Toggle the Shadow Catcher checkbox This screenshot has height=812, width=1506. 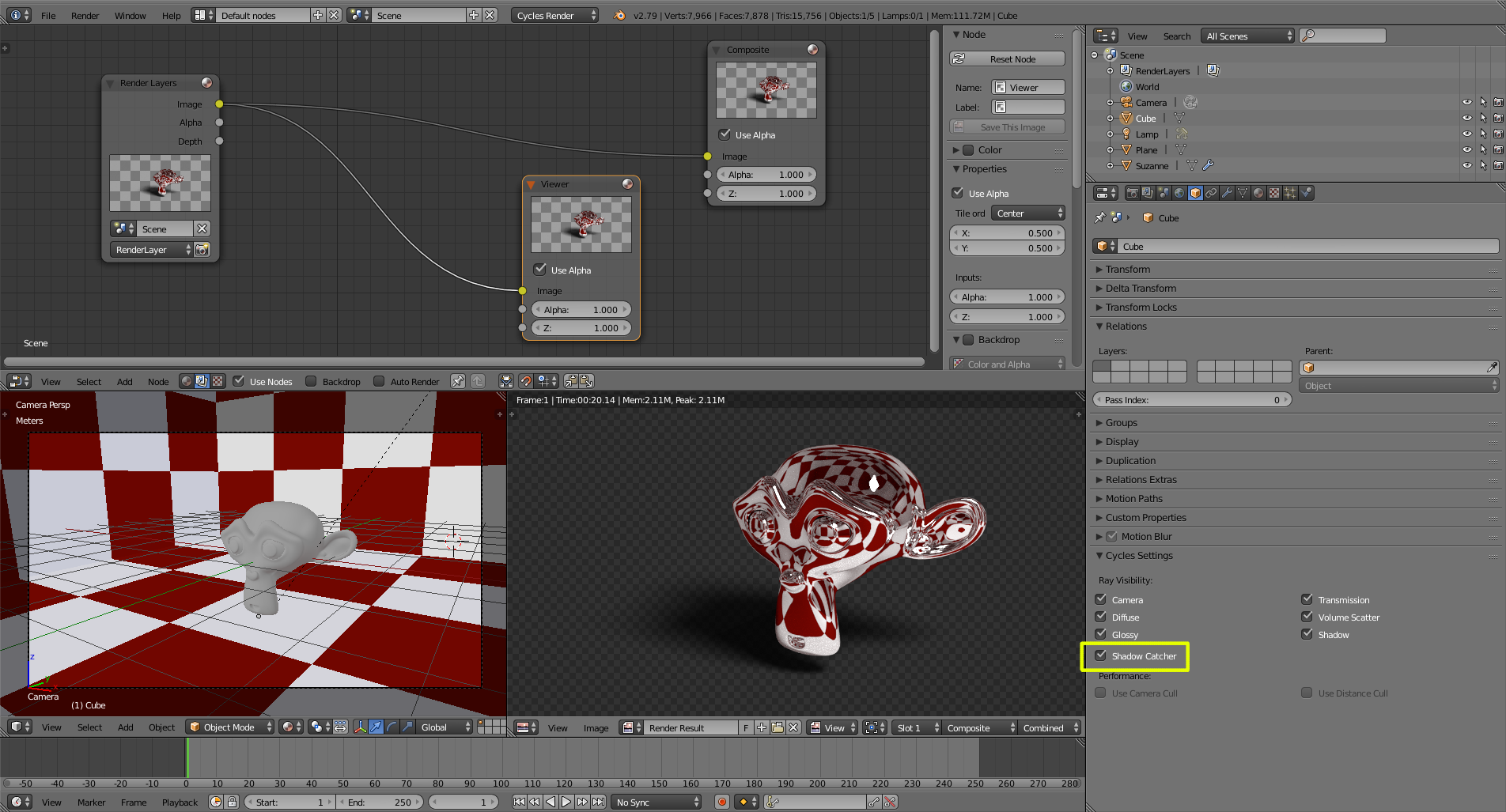tap(1101, 655)
